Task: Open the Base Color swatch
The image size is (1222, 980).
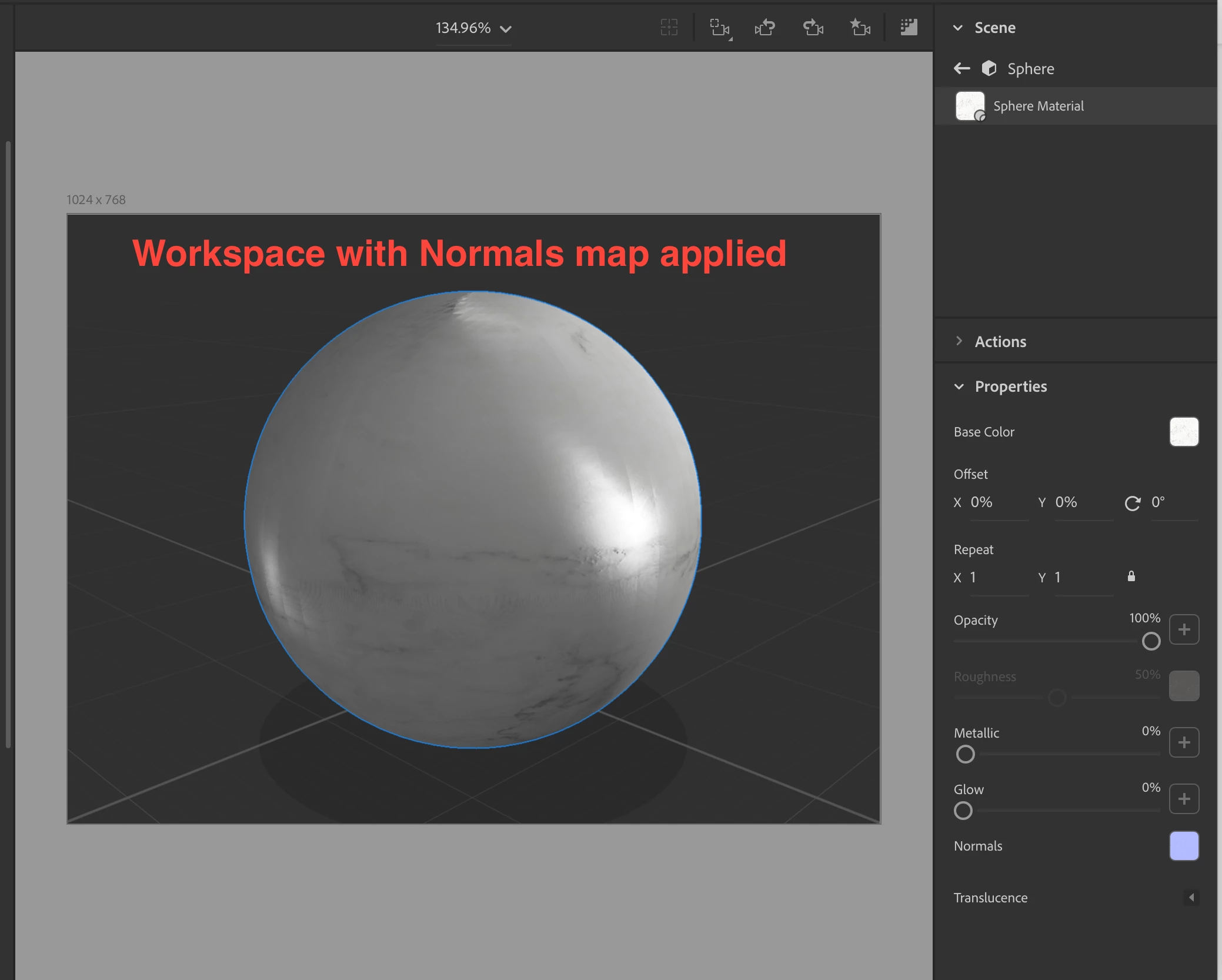Action: (1184, 432)
